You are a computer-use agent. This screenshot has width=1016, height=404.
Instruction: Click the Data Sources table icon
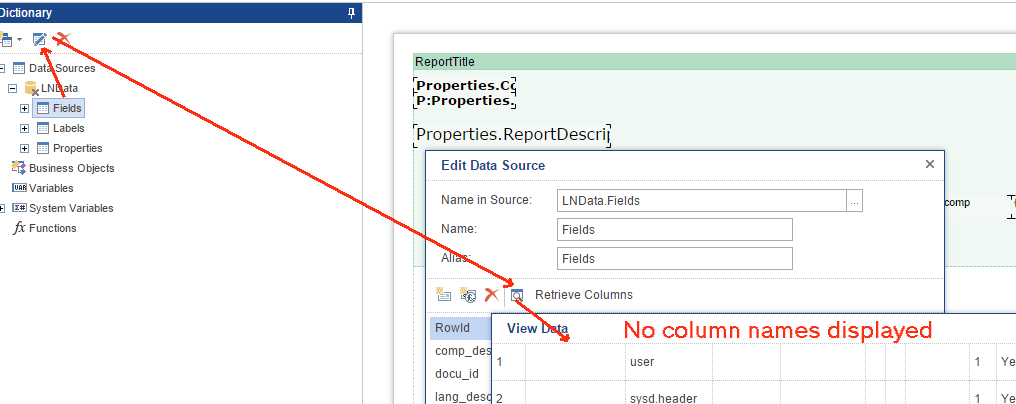click(19, 68)
